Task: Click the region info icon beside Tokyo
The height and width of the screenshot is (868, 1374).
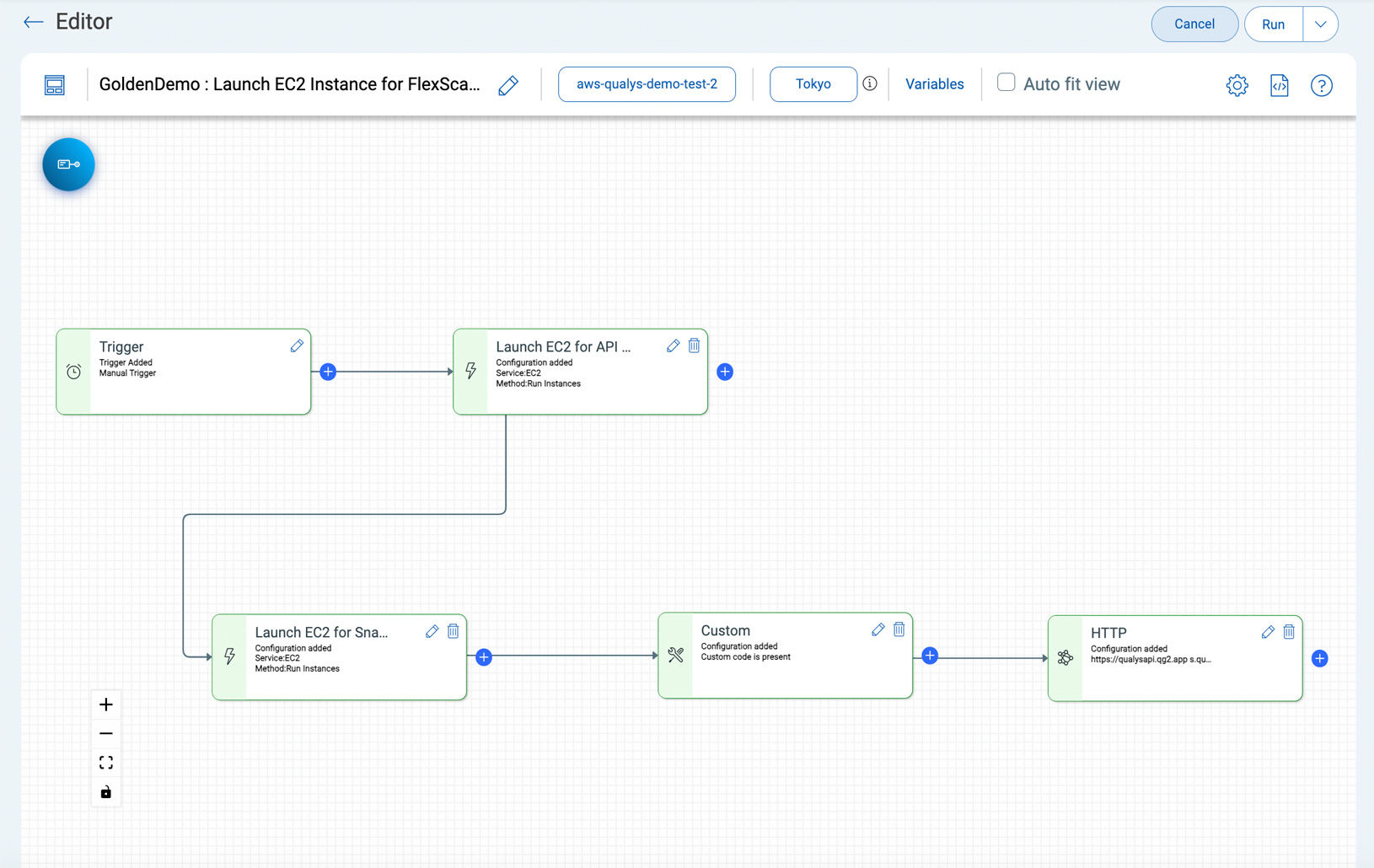Action: point(870,83)
